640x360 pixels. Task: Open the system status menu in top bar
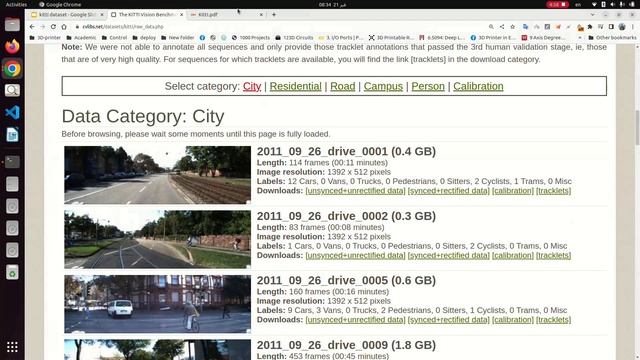612,4
